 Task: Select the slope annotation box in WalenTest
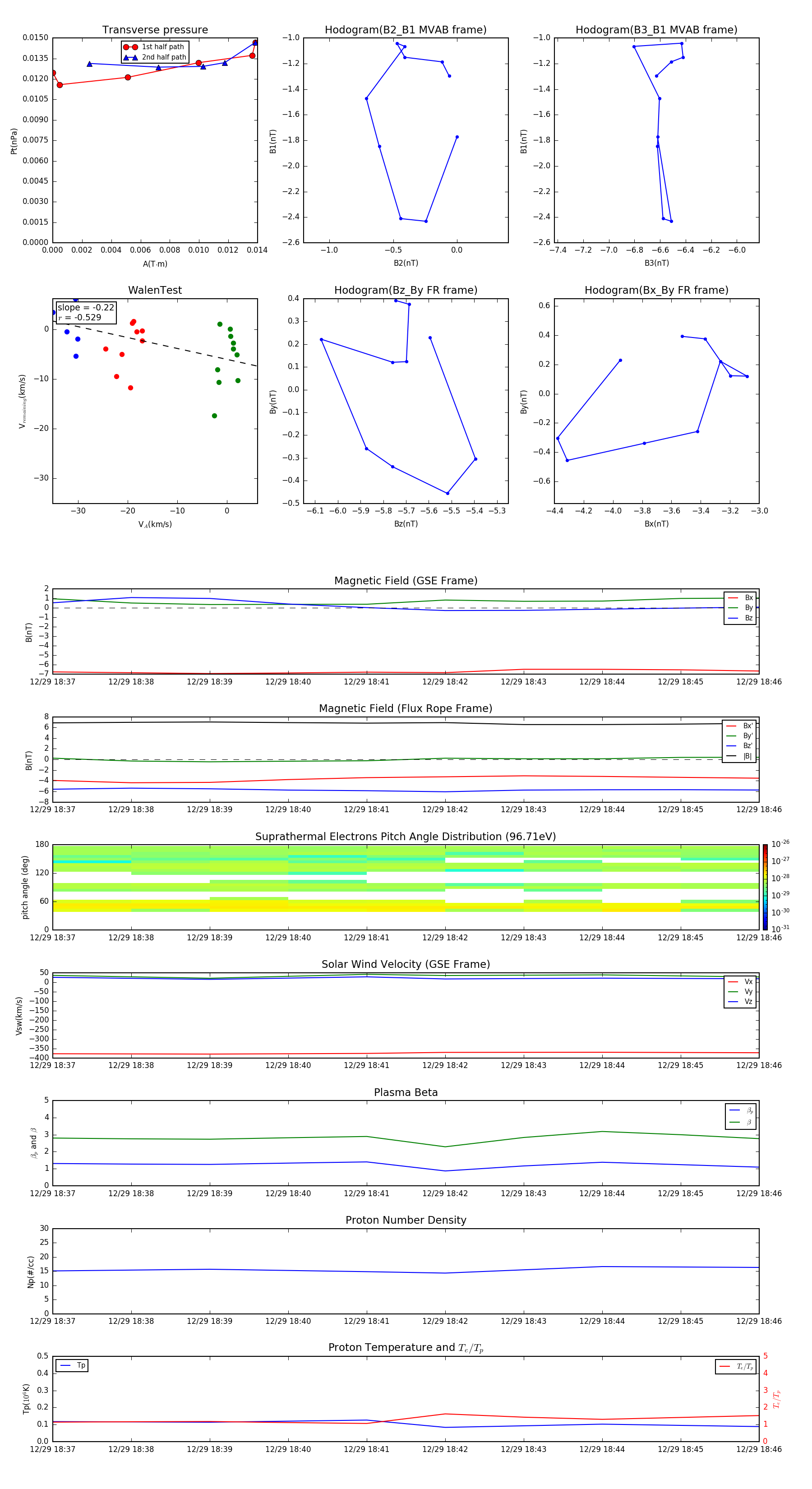pos(86,312)
